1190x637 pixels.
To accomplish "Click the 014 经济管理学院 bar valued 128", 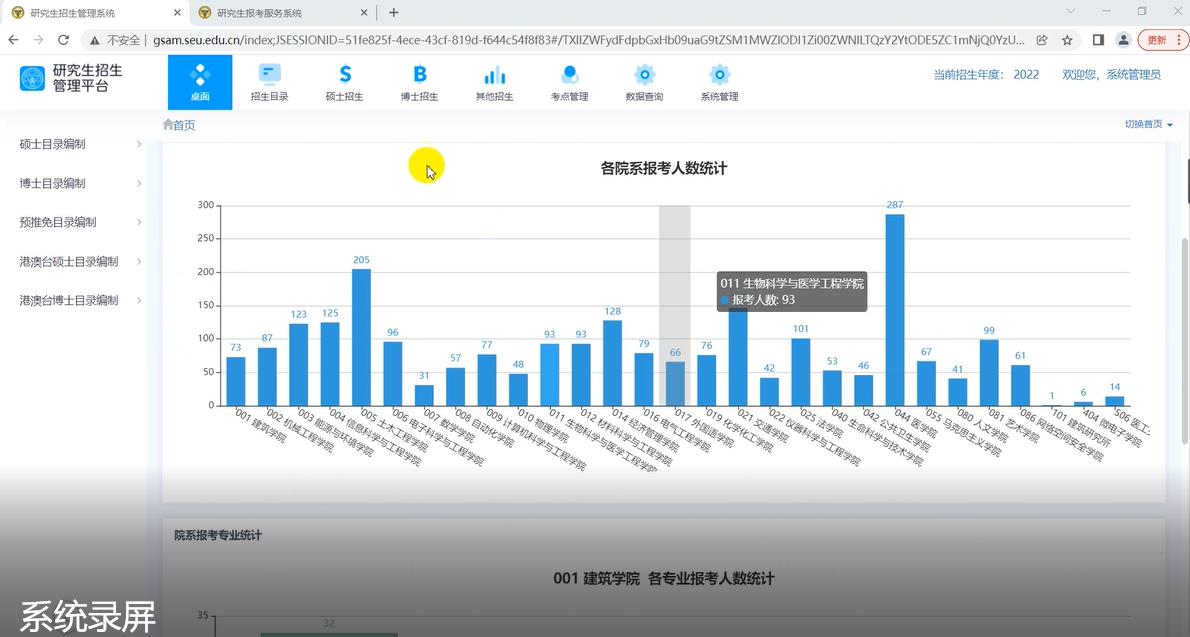I will click(612, 363).
